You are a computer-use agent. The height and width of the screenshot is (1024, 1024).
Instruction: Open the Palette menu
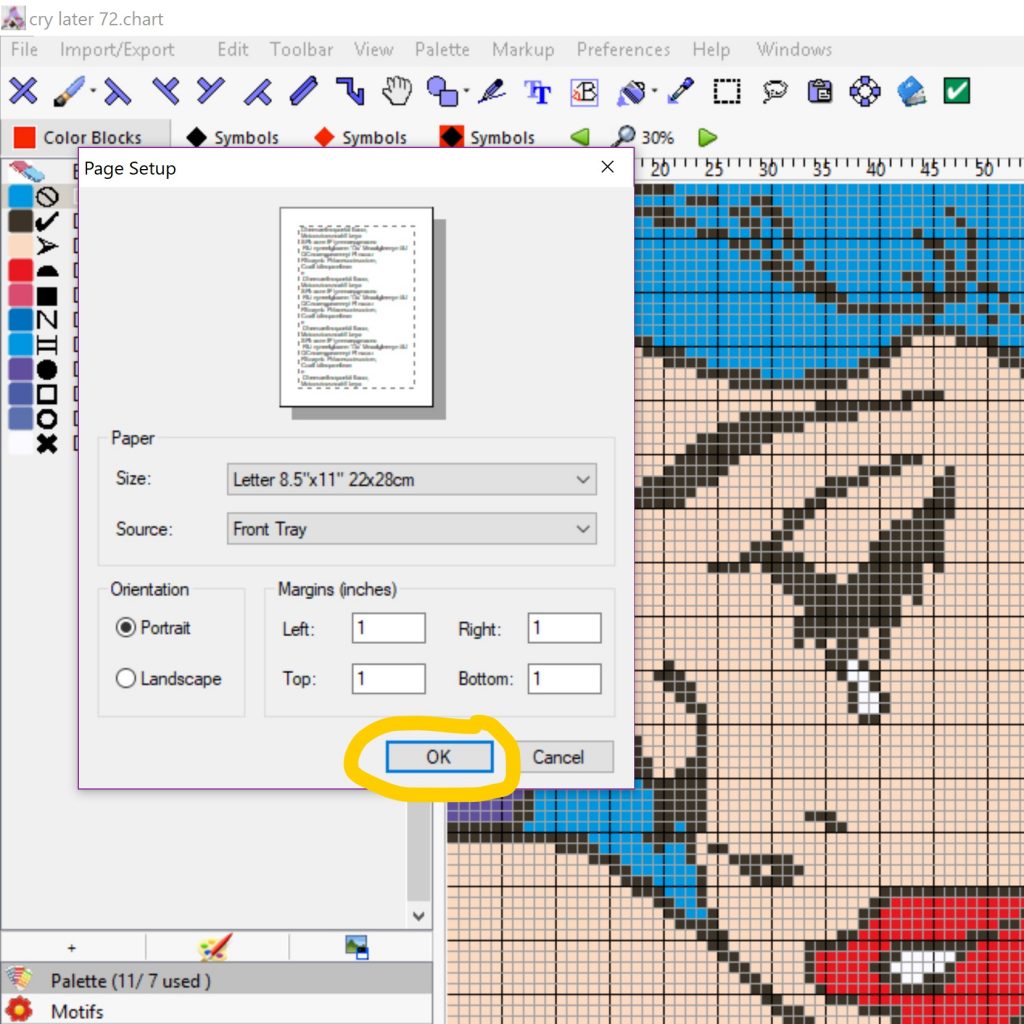click(442, 50)
